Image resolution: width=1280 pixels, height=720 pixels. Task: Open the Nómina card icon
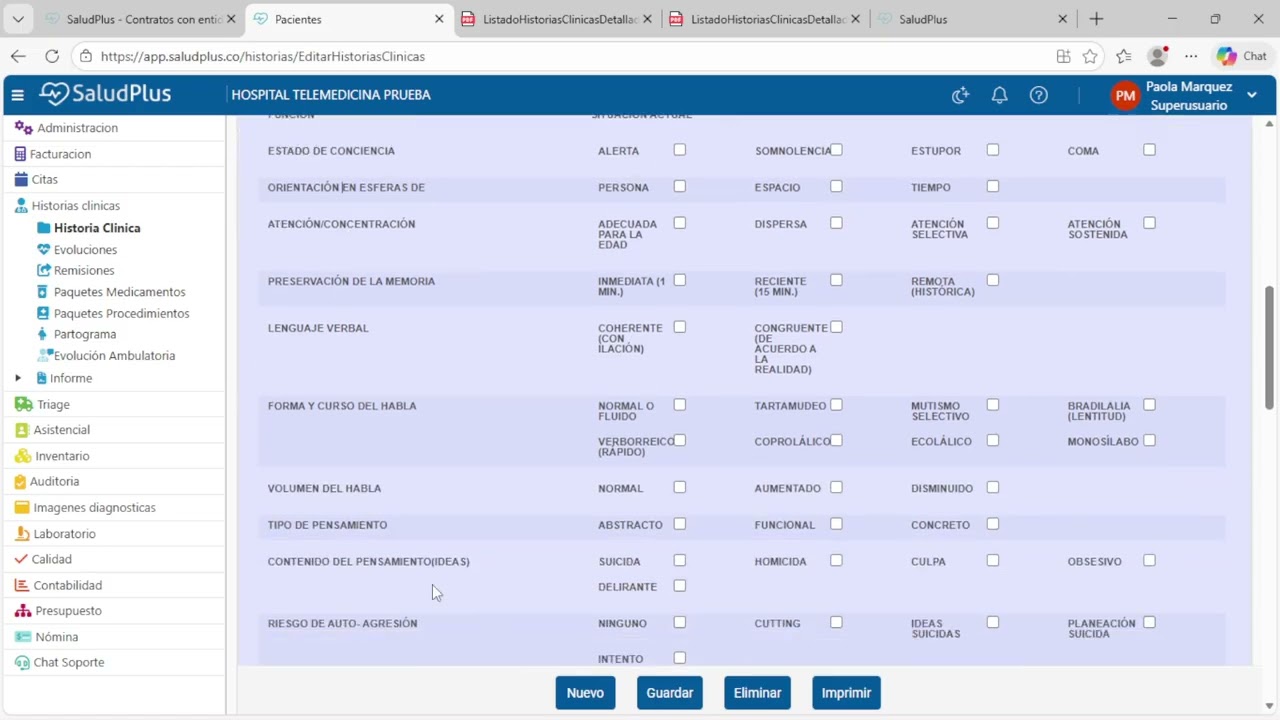pos(24,637)
